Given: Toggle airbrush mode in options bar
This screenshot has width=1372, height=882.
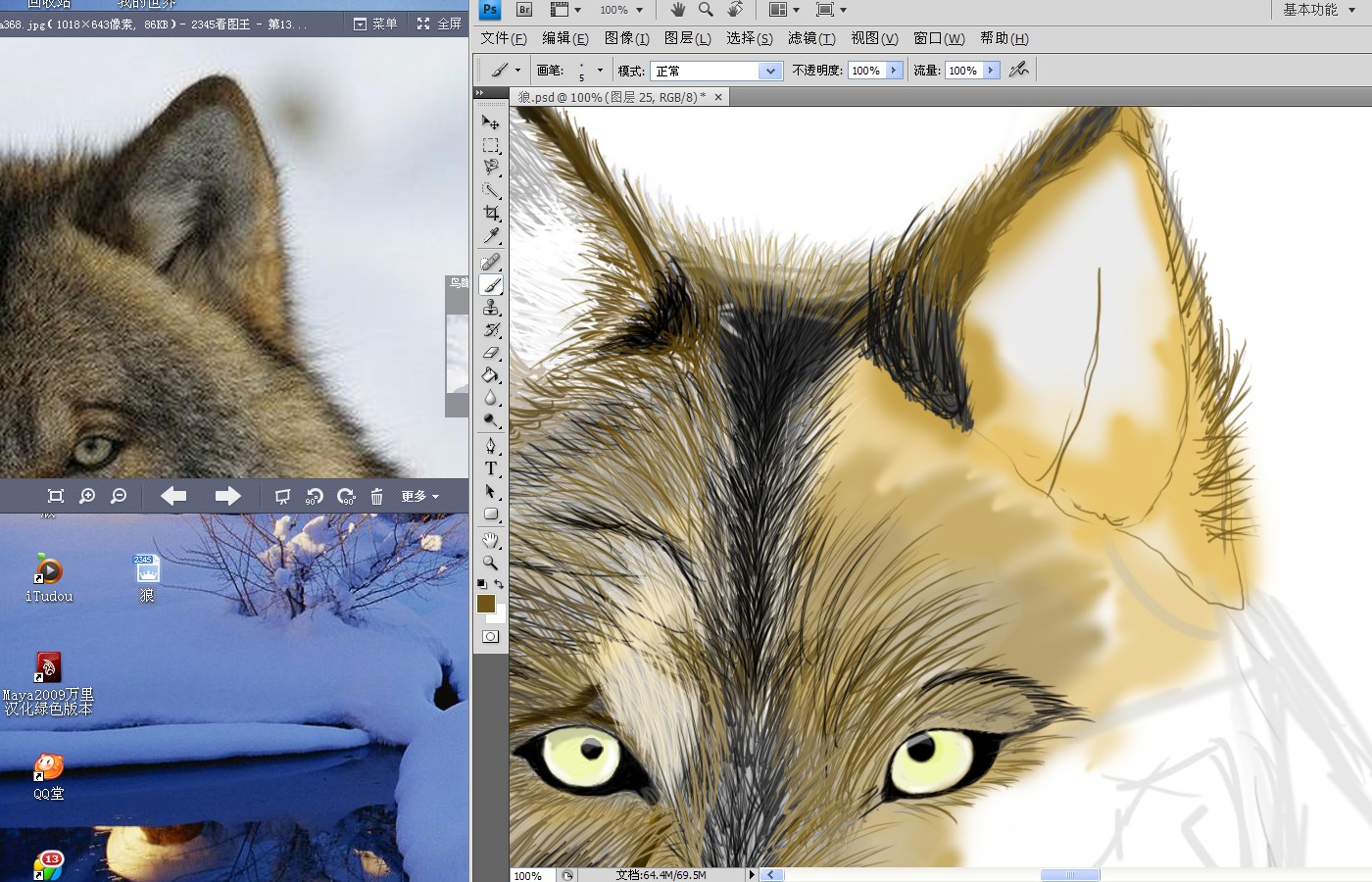Looking at the screenshot, I should [x=1019, y=70].
